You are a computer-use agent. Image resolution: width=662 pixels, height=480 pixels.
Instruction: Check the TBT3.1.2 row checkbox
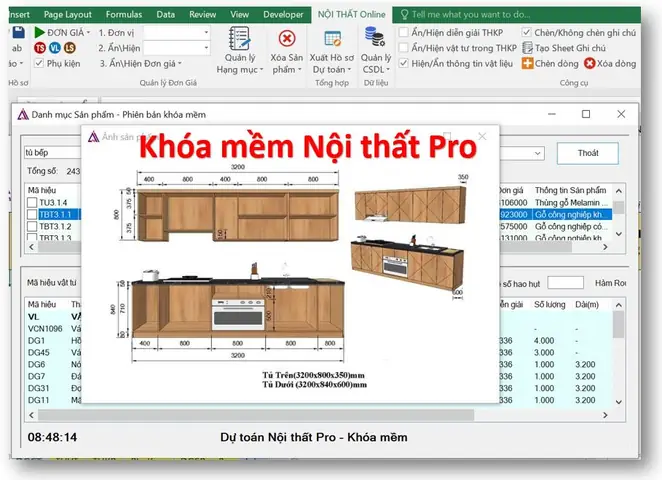[32, 227]
